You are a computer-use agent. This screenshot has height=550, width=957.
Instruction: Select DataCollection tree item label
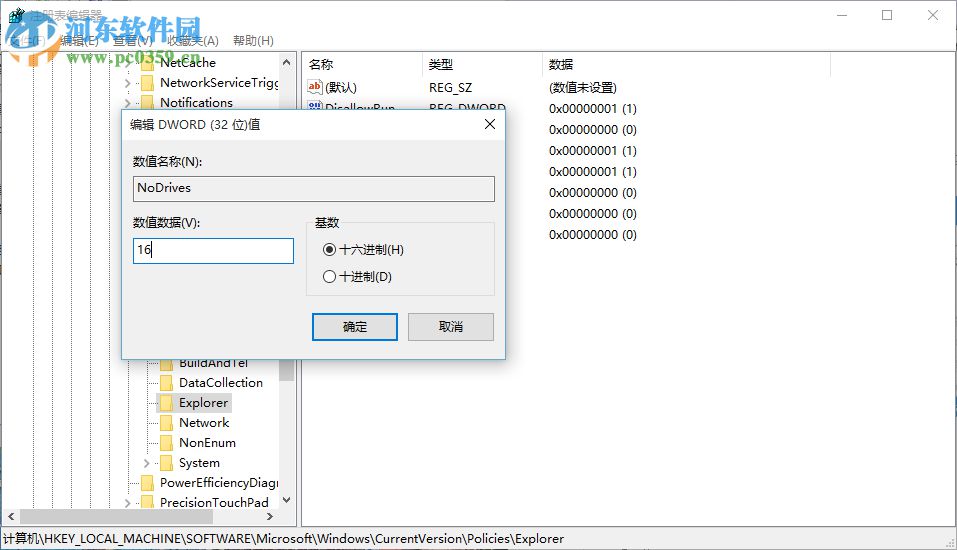coord(221,383)
